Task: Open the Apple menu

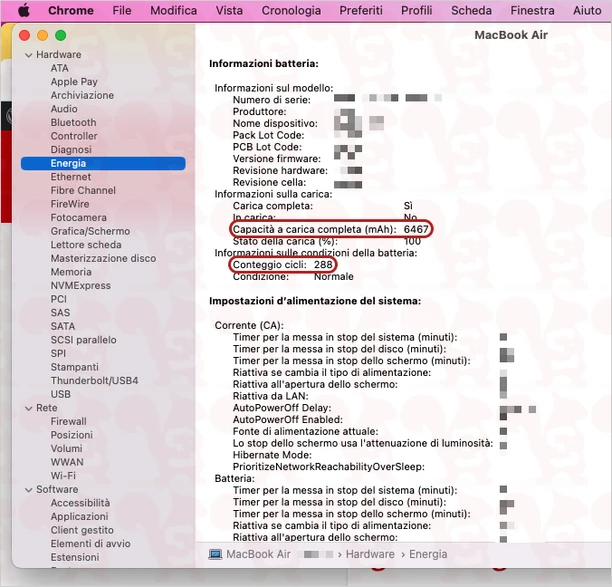Action: click(x=24, y=11)
